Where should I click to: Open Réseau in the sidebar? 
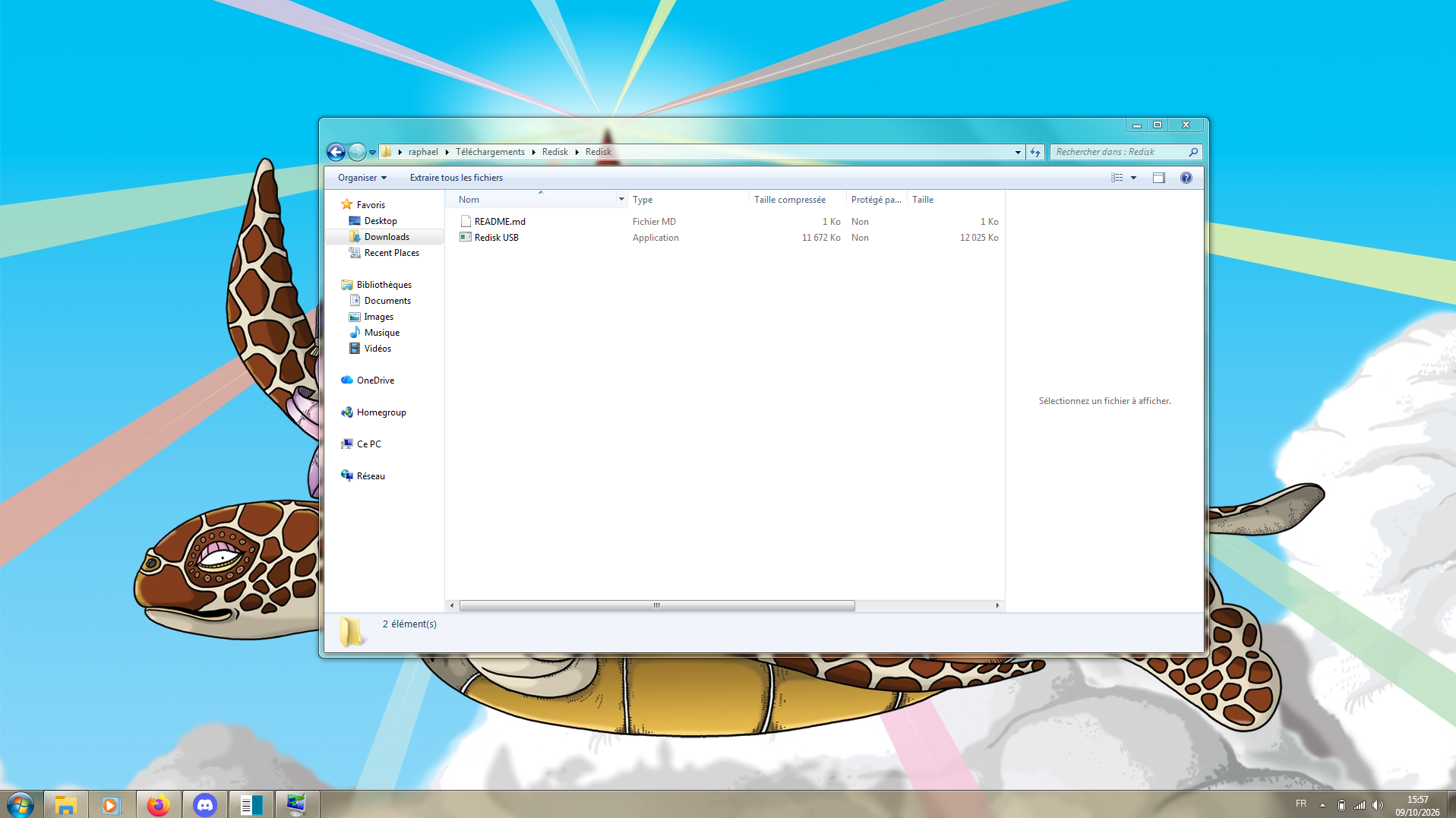(363, 476)
